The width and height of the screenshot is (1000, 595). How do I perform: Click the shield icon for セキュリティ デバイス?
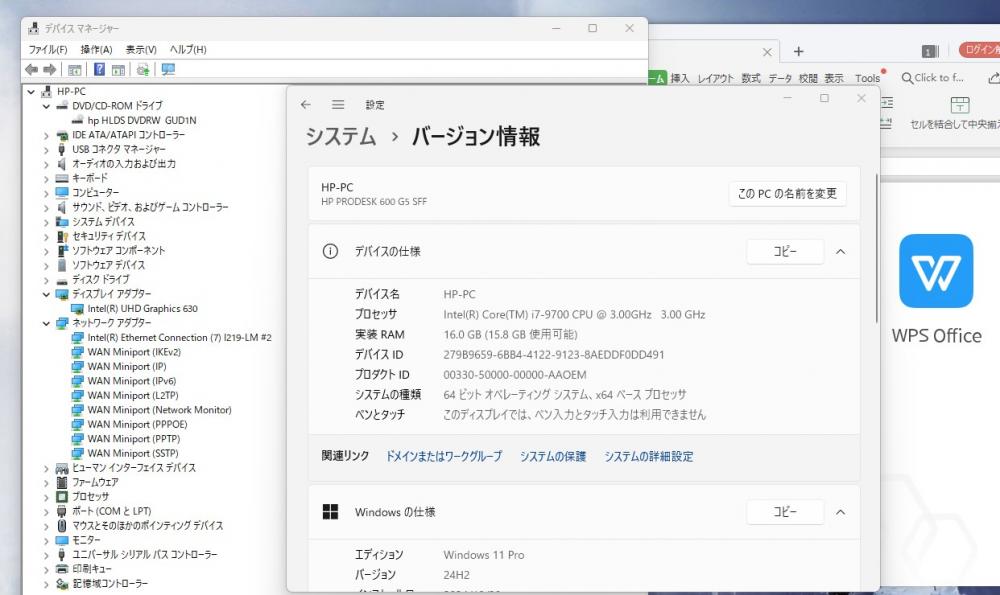(62, 236)
